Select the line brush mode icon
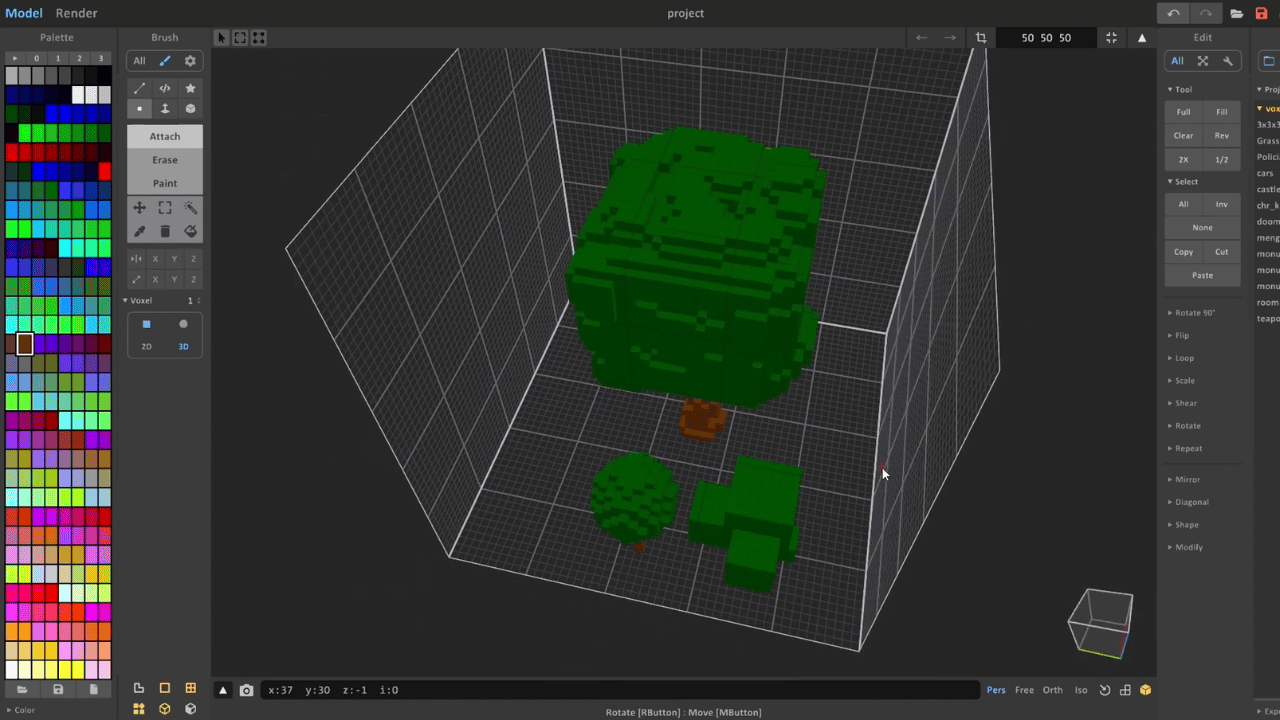 click(x=140, y=88)
